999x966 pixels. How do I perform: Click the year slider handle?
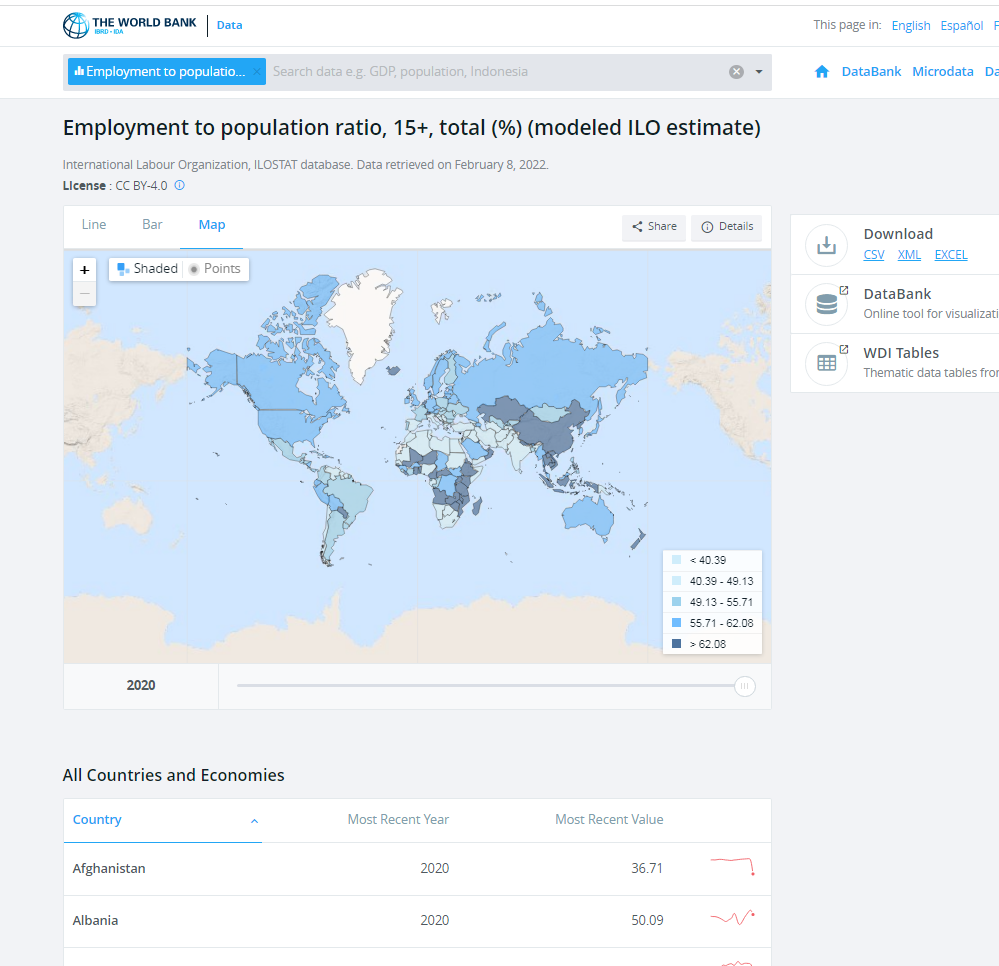[744, 686]
